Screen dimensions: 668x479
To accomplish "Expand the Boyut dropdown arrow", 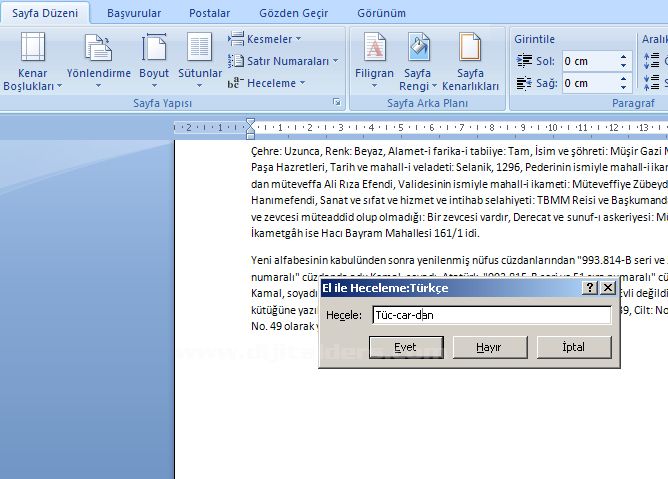I will point(154,86).
